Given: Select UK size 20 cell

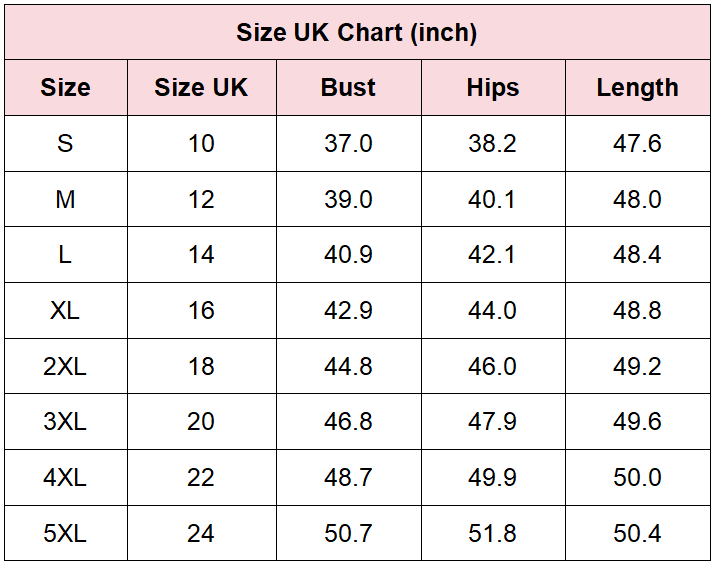Looking at the screenshot, I should [x=201, y=421].
